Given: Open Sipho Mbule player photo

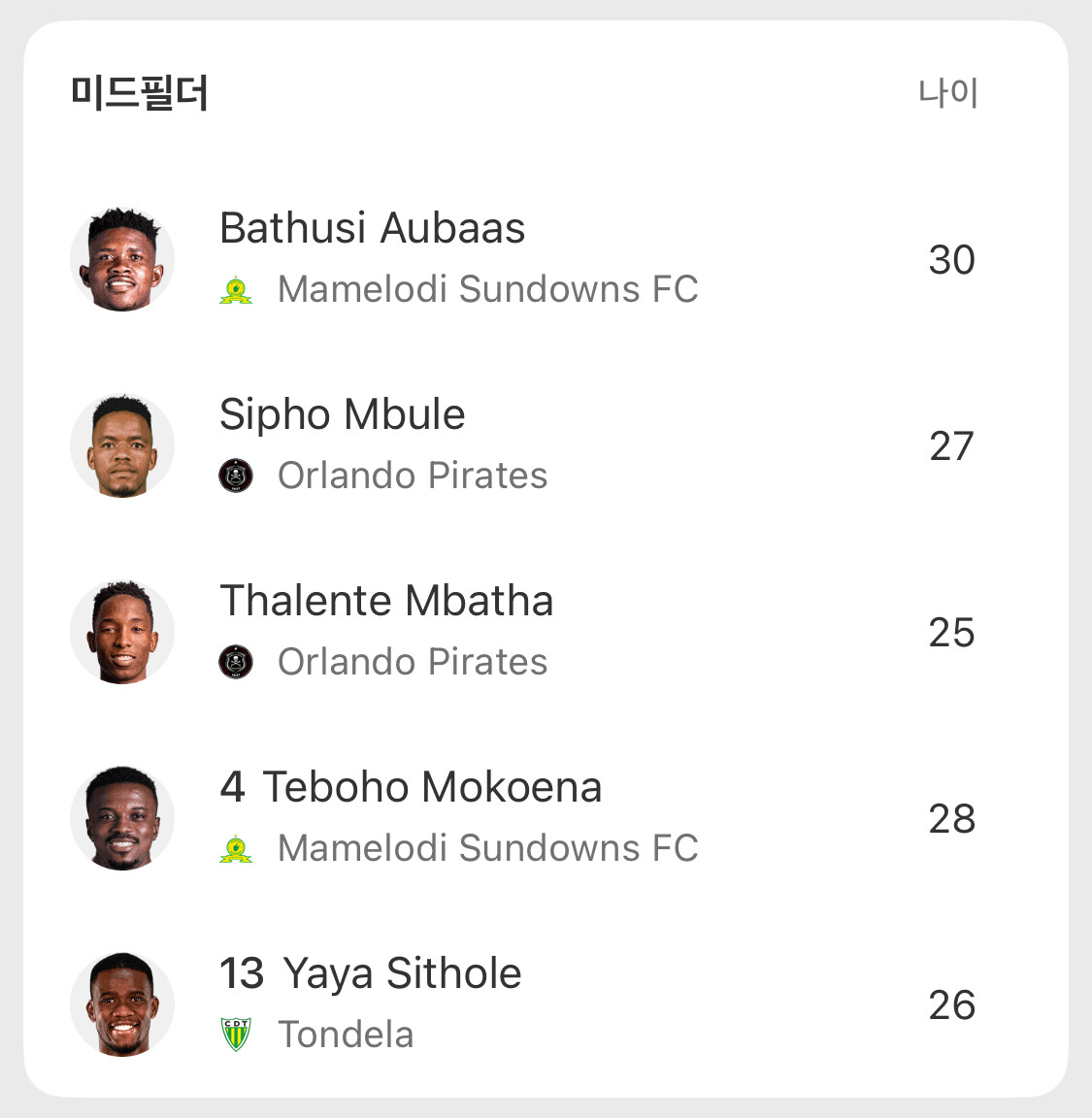Looking at the screenshot, I should 122,445.
